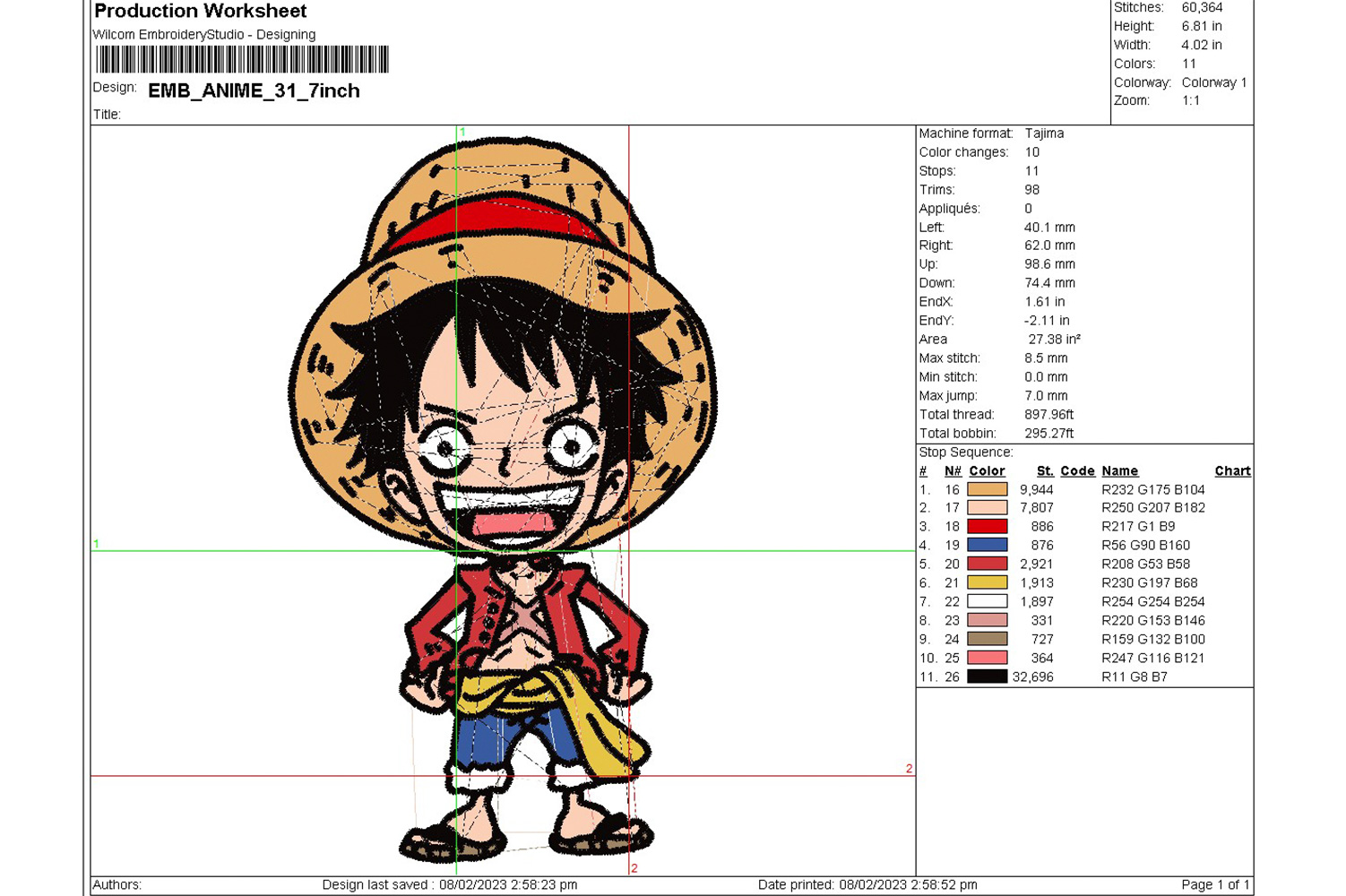The height and width of the screenshot is (896, 1346).
Task: Click the Total bobbin value 295.27ft
Action: pyautogui.click(x=1048, y=434)
